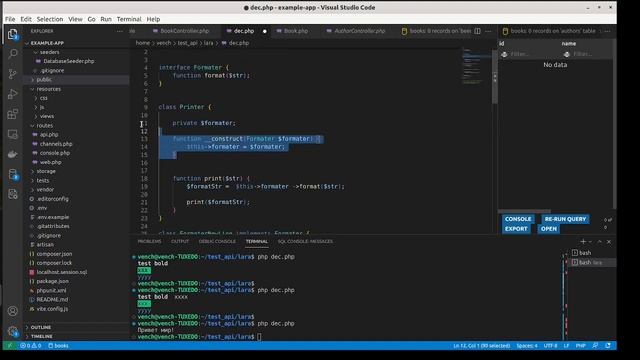The width and height of the screenshot is (640, 360).
Task: Switch to SQL CONSOLE MESSAGES tab
Action: [305, 242]
